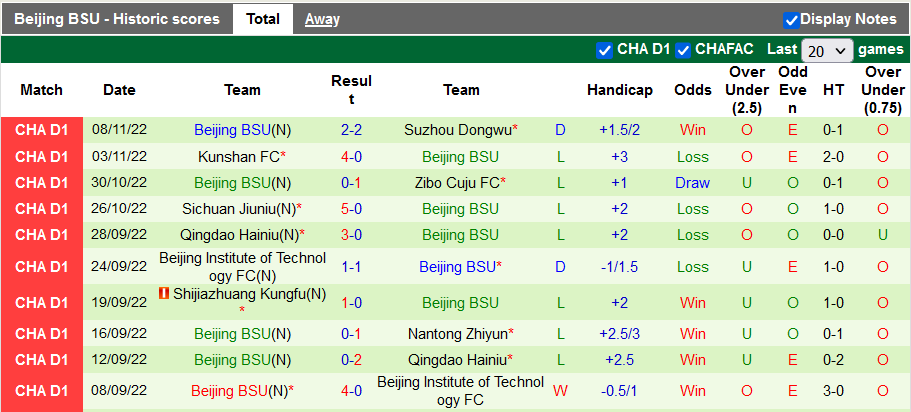Click the HT column header
Viewport: 911px width, 412px height.
point(833,90)
